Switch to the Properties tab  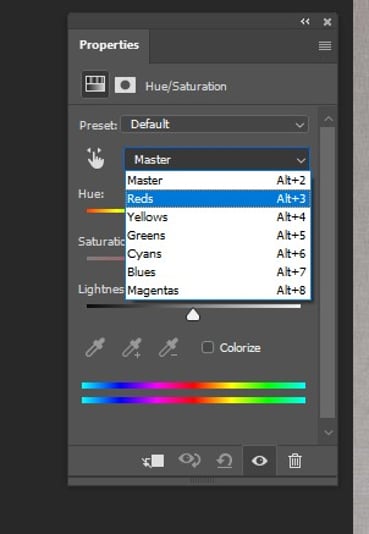(x=109, y=45)
